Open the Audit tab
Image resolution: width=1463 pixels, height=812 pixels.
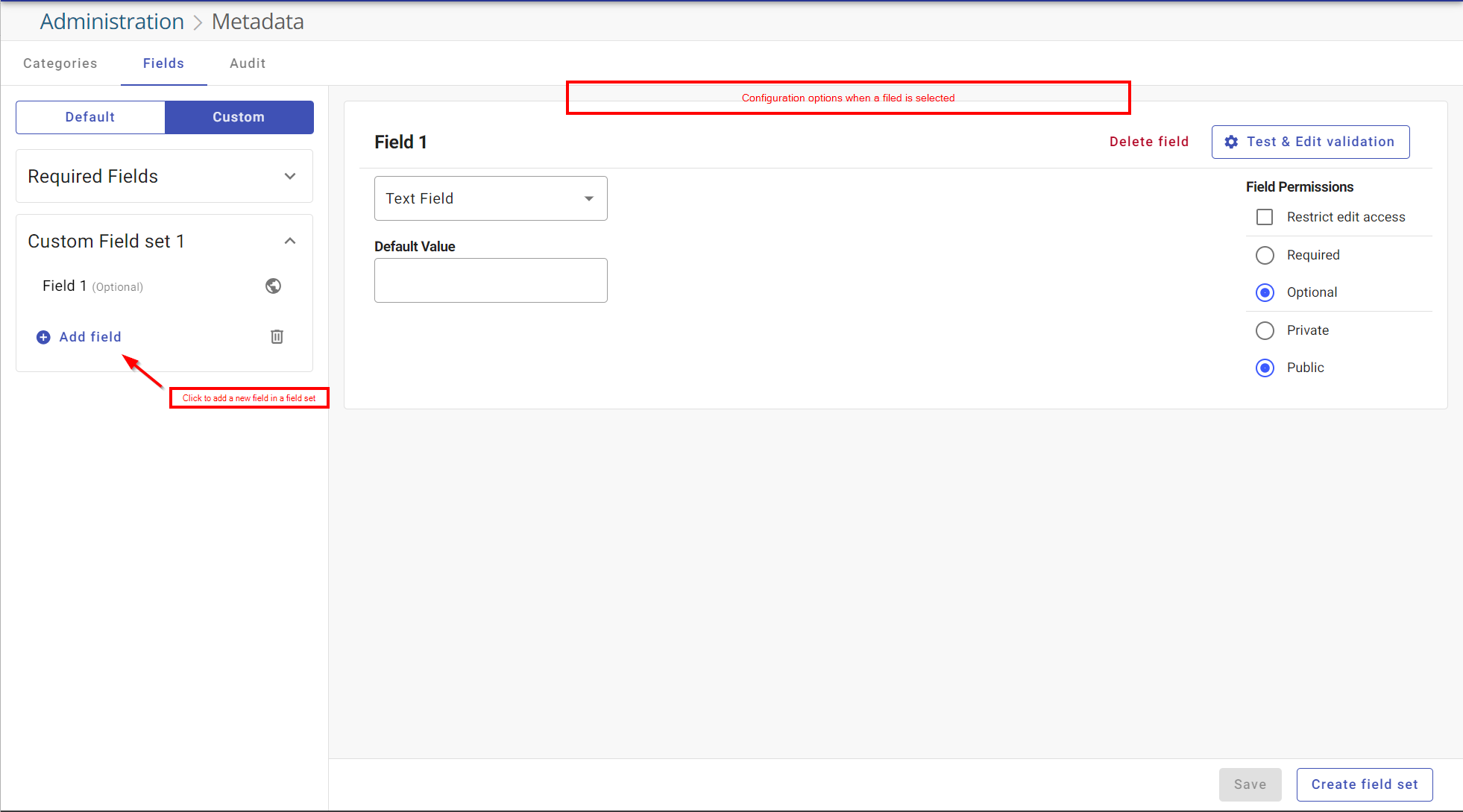coord(248,63)
